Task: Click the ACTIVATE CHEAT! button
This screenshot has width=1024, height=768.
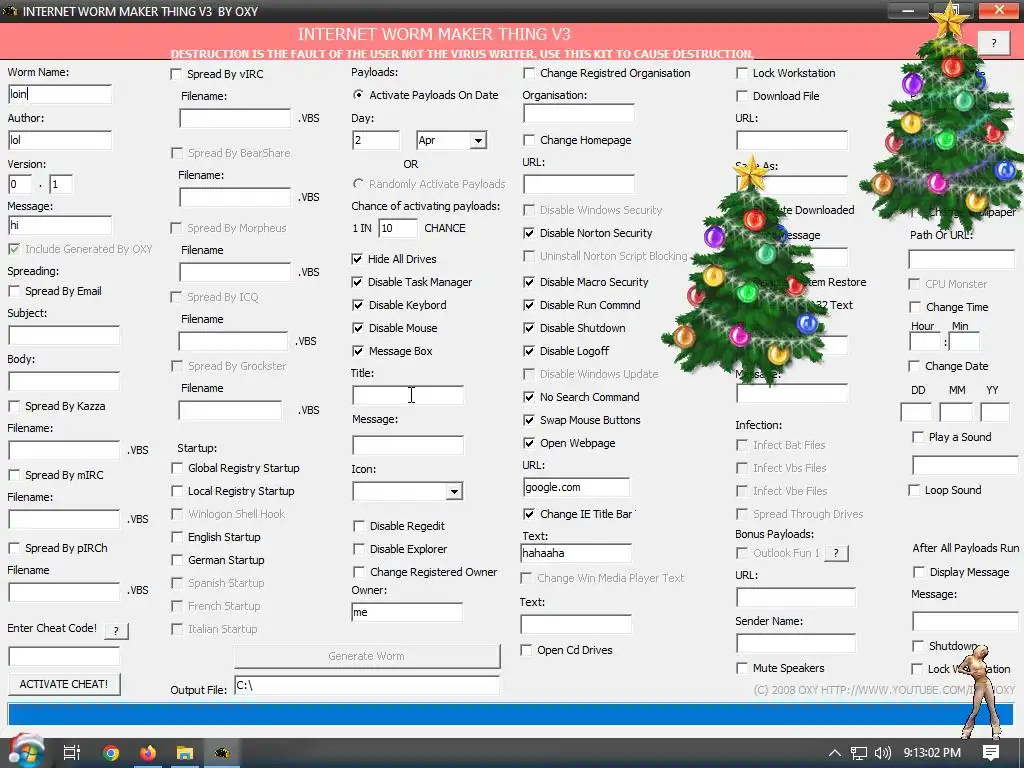Action: pyautogui.click(x=64, y=684)
